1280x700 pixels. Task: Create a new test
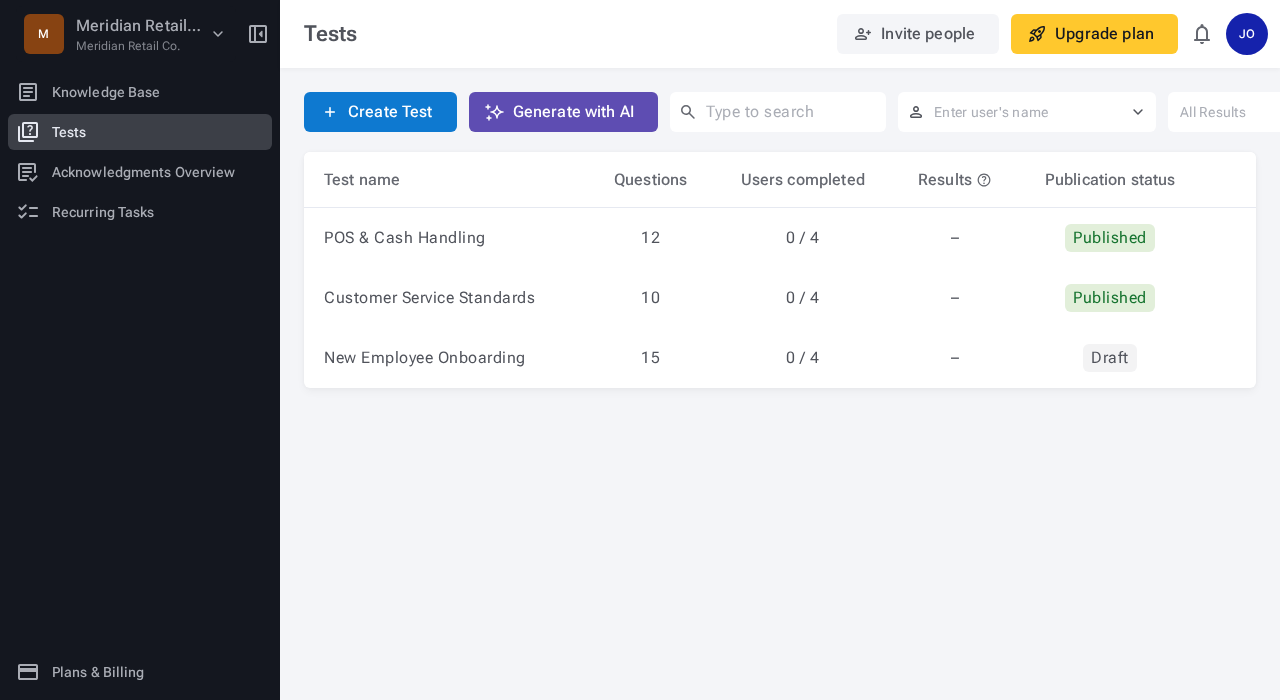(x=380, y=112)
